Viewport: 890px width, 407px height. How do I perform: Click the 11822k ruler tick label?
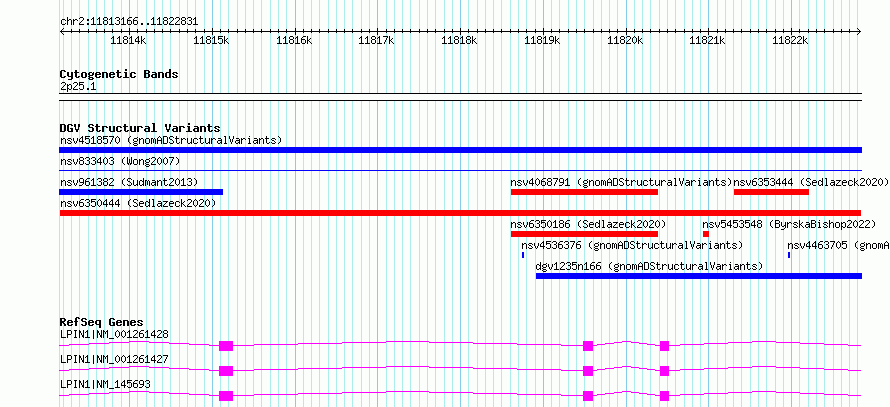(x=791, y=40)
